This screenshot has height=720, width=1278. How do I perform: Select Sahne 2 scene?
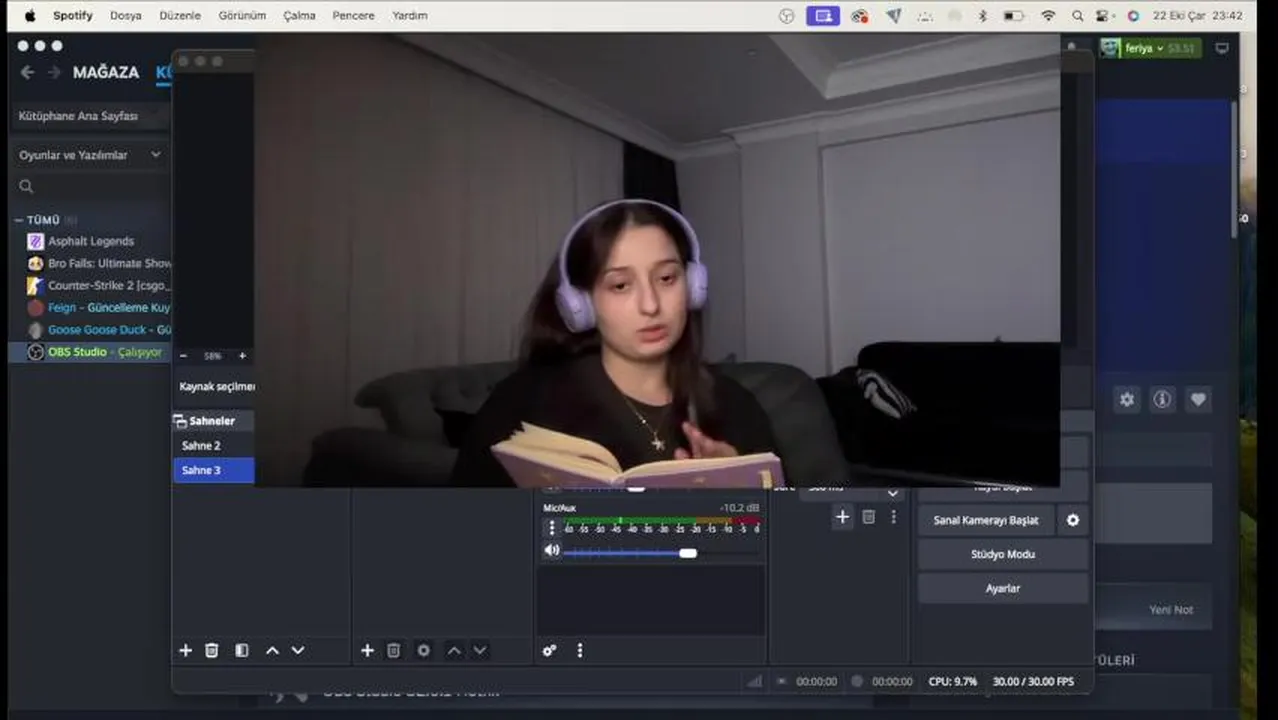(213, 445)
